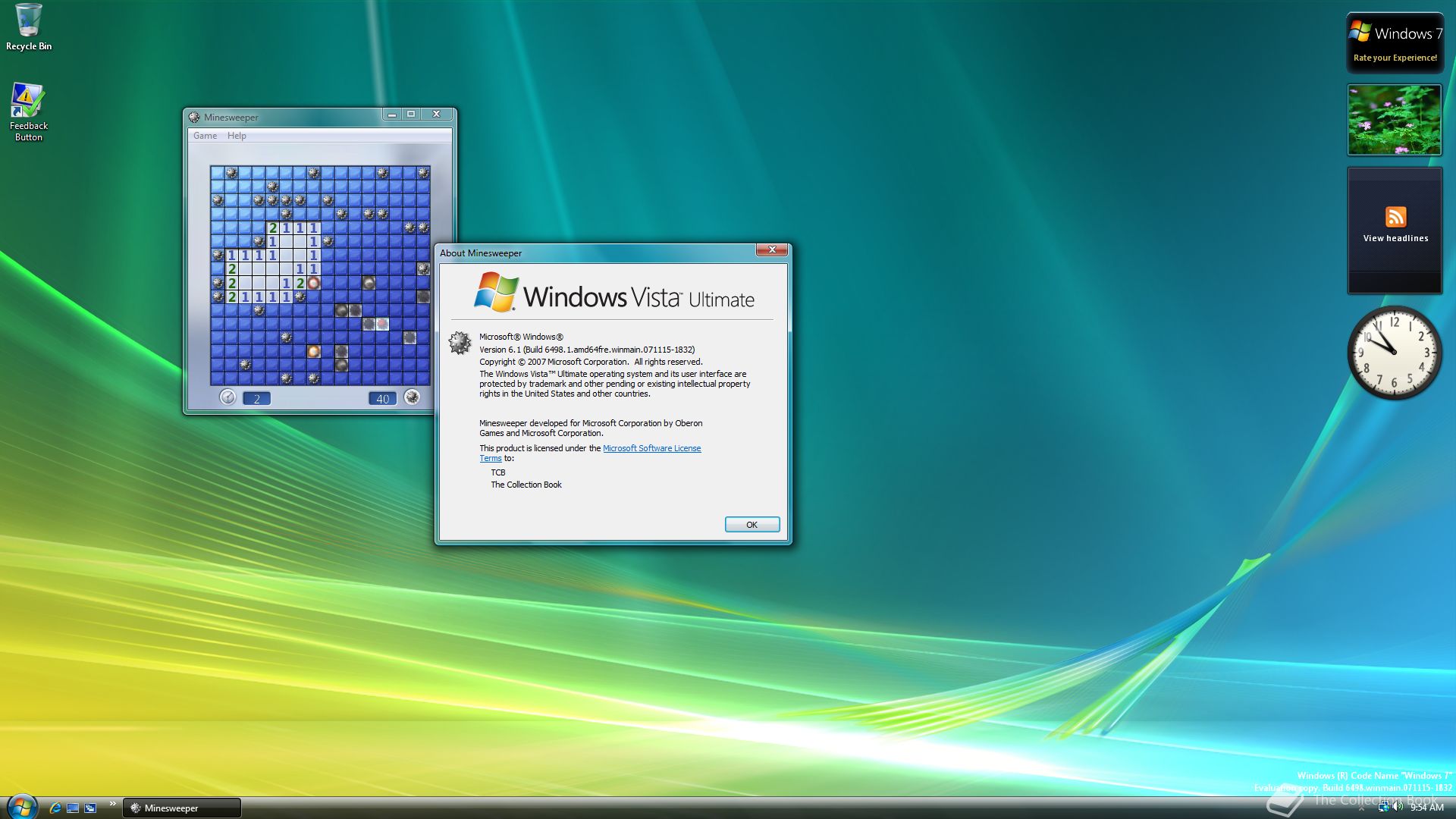Launch Internet Explorer from Quick Launch
Image resolution: width=1456 pixels, height=819 pixels.
(x=55, y=808)
